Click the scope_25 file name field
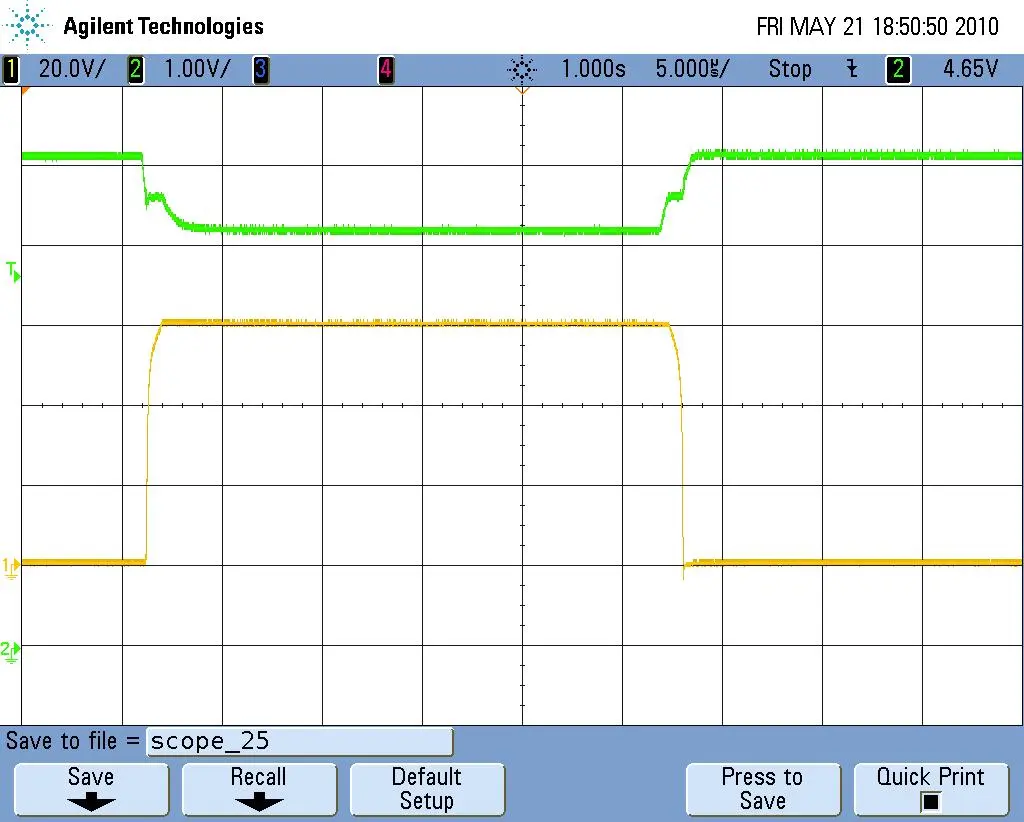Screen dimensions: 1024x822 pyautogui.click(x=300, y=742)
